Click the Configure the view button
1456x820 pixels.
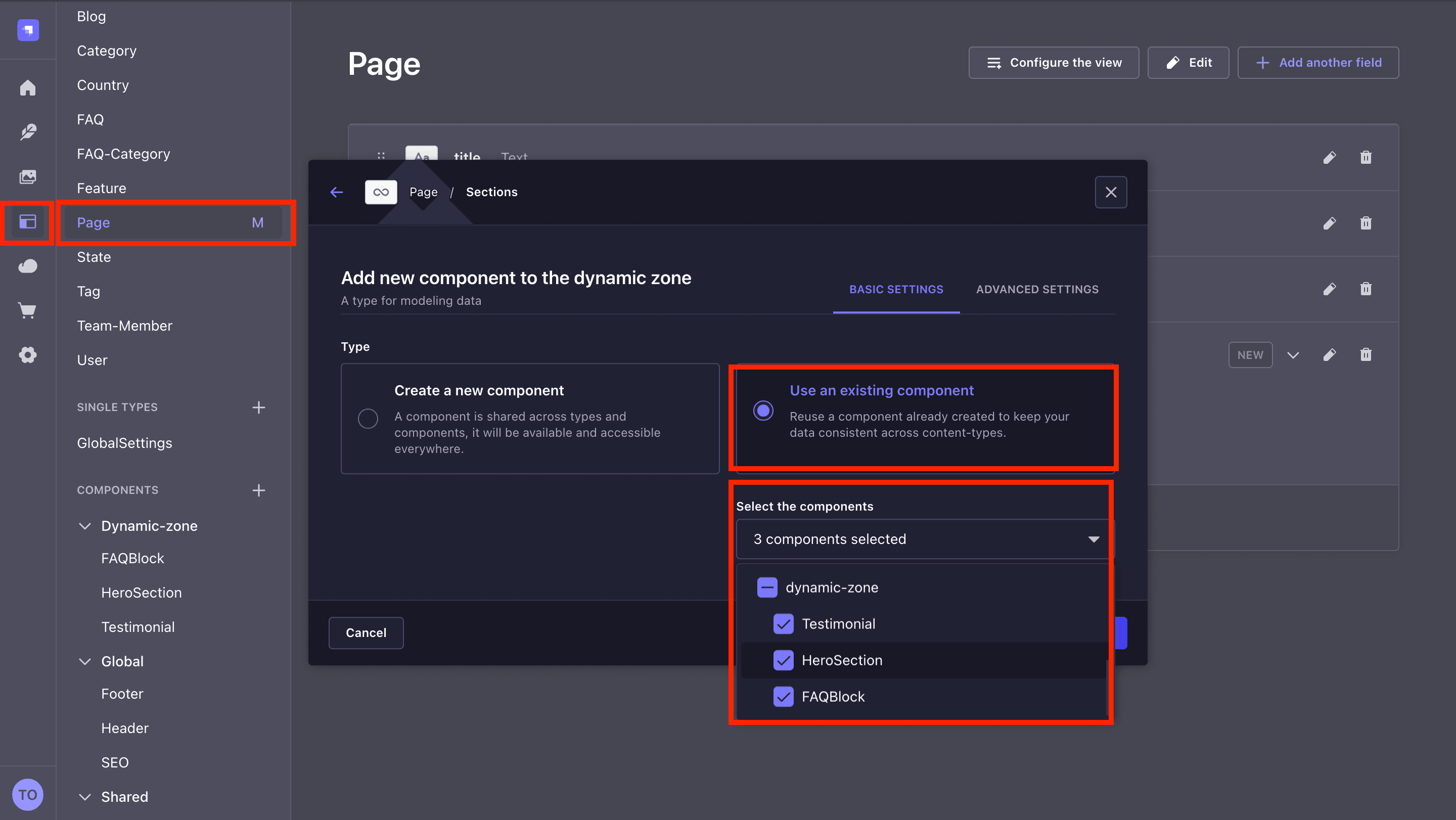click(x=1054, y=63)
